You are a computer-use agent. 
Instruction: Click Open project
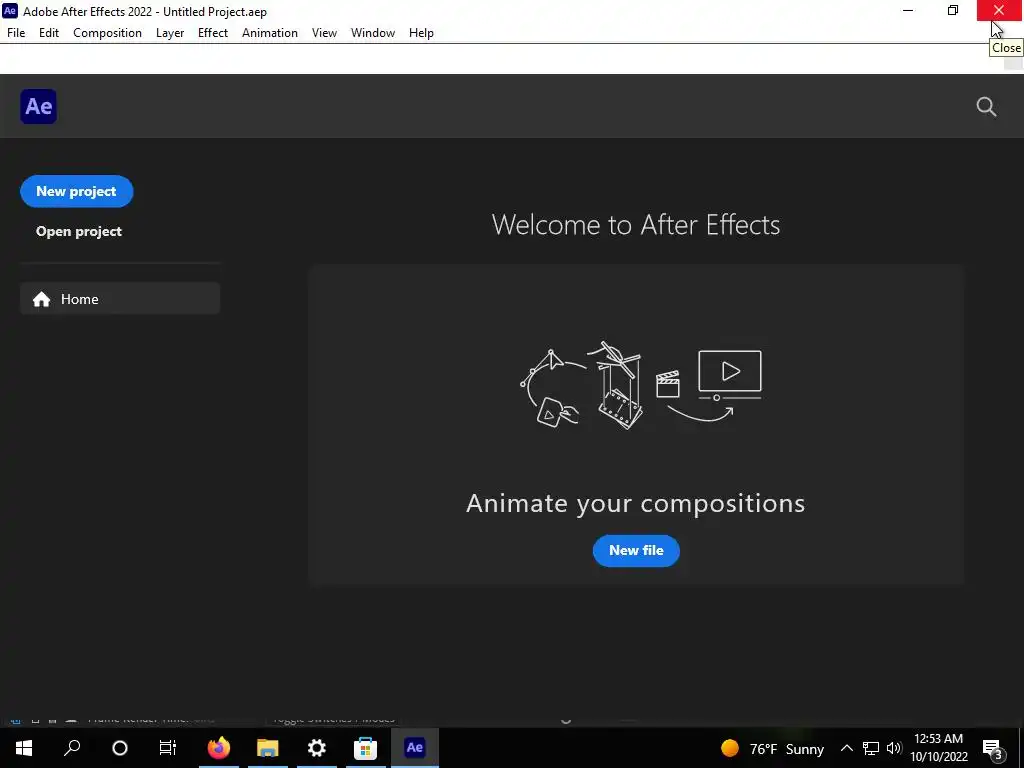coord(79,231)
